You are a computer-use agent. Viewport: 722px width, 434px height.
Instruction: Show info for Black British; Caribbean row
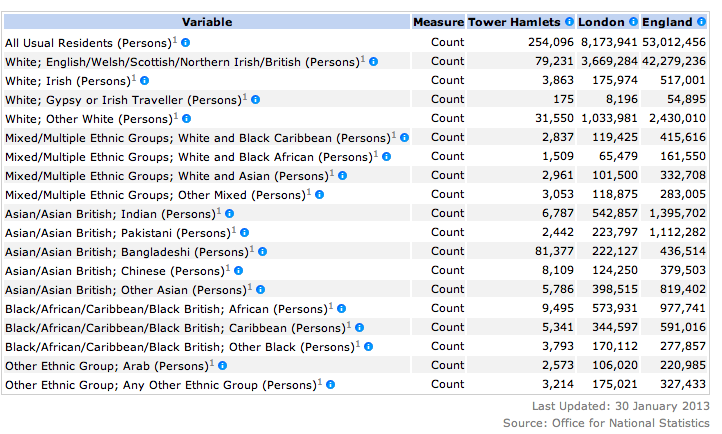coord(359,327)
